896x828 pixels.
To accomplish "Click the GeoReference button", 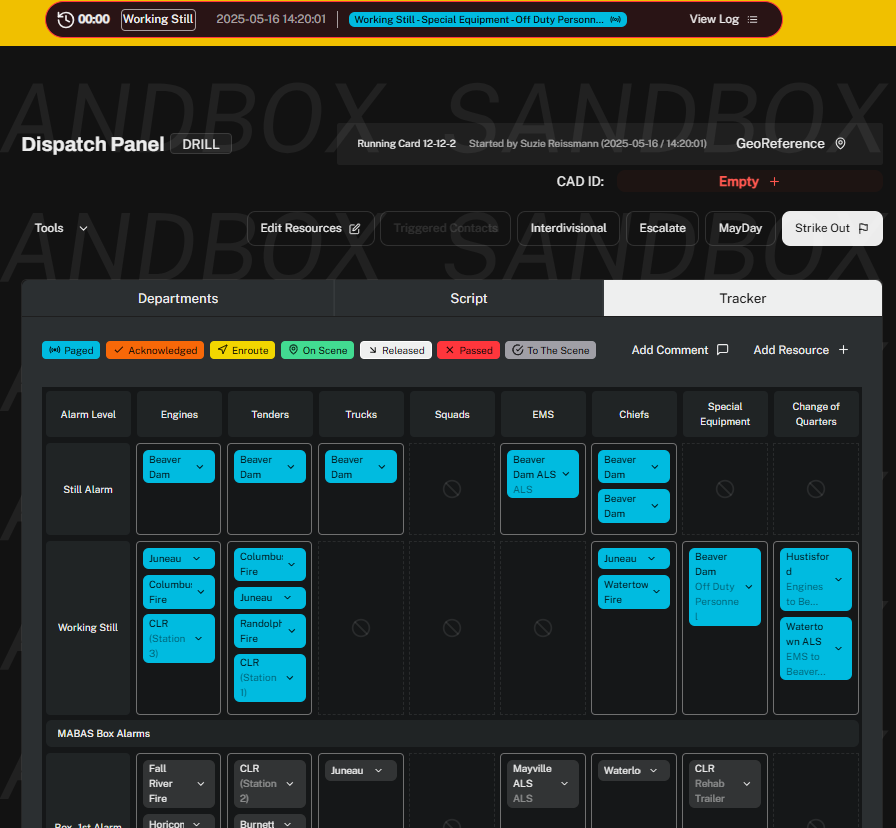I will coord(791,143).
